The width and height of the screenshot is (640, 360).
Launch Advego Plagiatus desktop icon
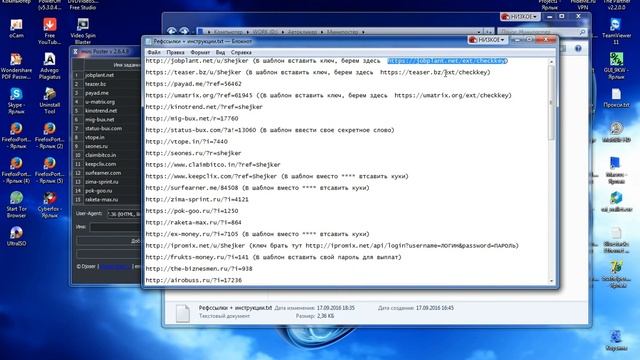pos(49,66)
